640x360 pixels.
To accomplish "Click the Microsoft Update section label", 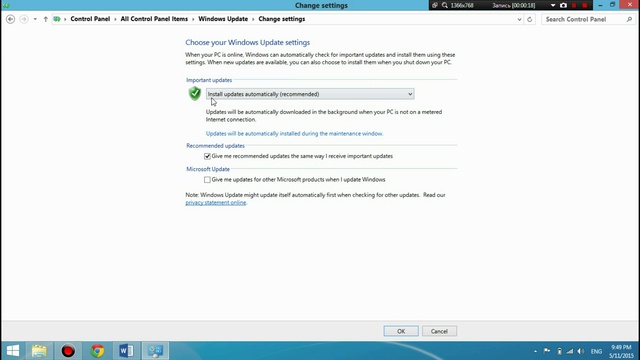I will [x=208, y=169].
